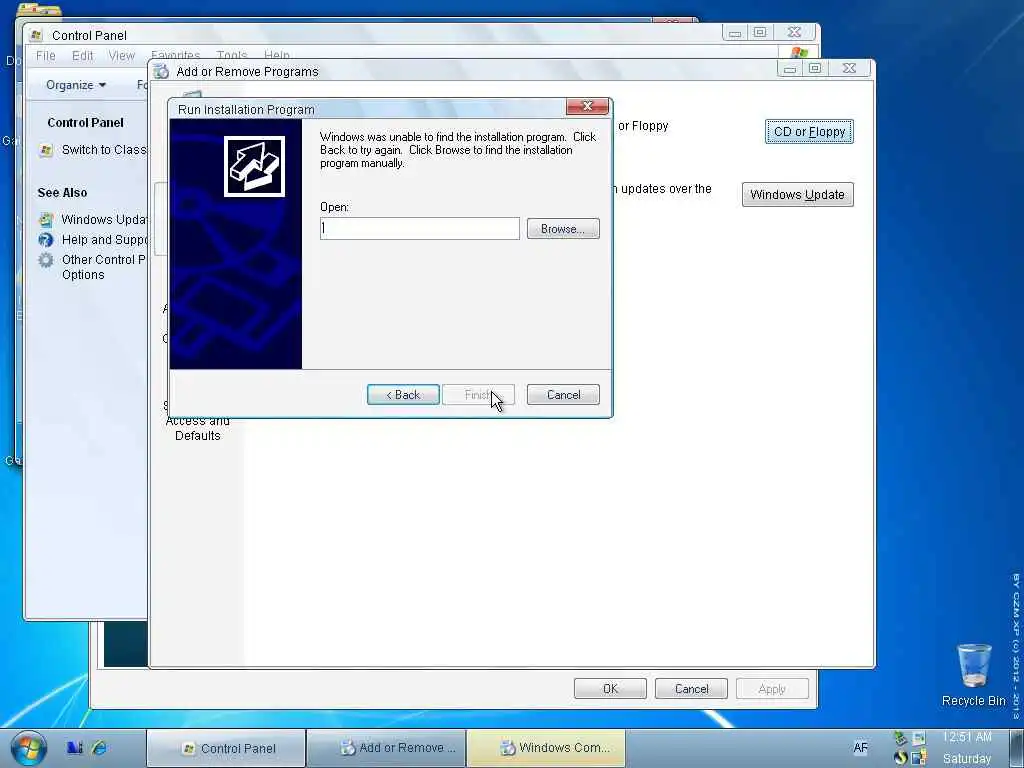Open the Help menu in Control Panel
Screen dimensions: 1024x768
click(277, 56)
